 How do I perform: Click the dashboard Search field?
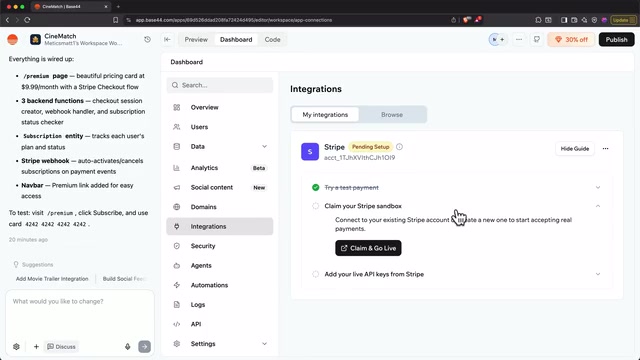(220, 85)
